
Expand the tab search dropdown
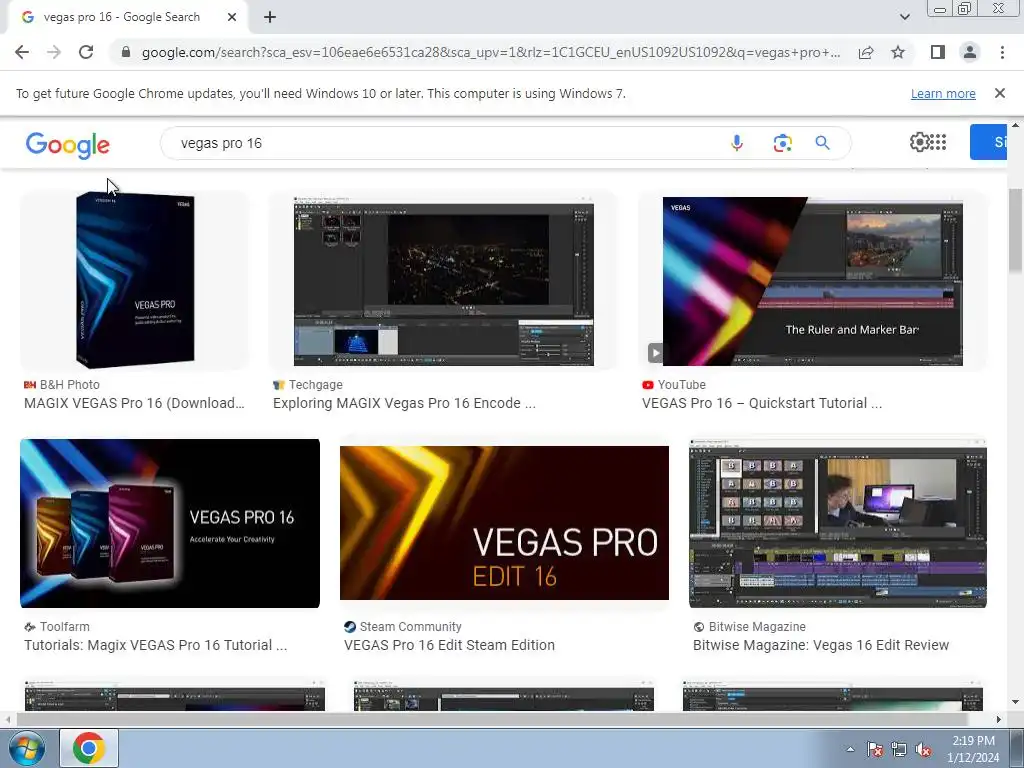click(x=904, y=17)
